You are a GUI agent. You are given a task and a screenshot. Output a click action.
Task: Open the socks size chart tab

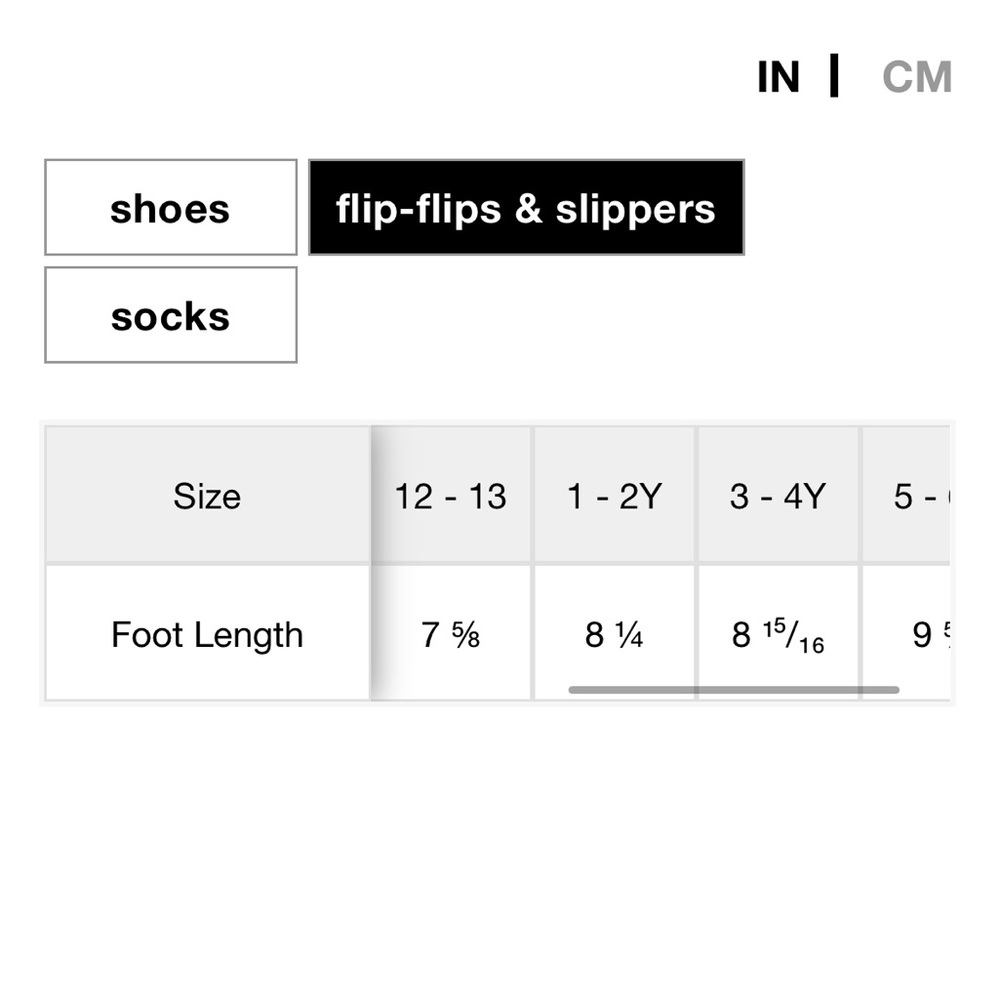point(170,316)
